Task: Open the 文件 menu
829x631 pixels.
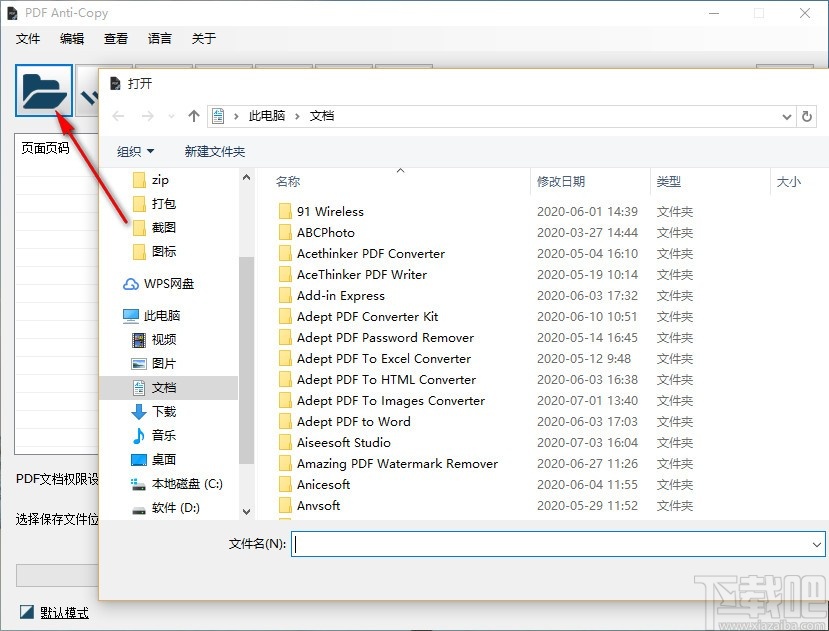Action: [x=28, y=39]
